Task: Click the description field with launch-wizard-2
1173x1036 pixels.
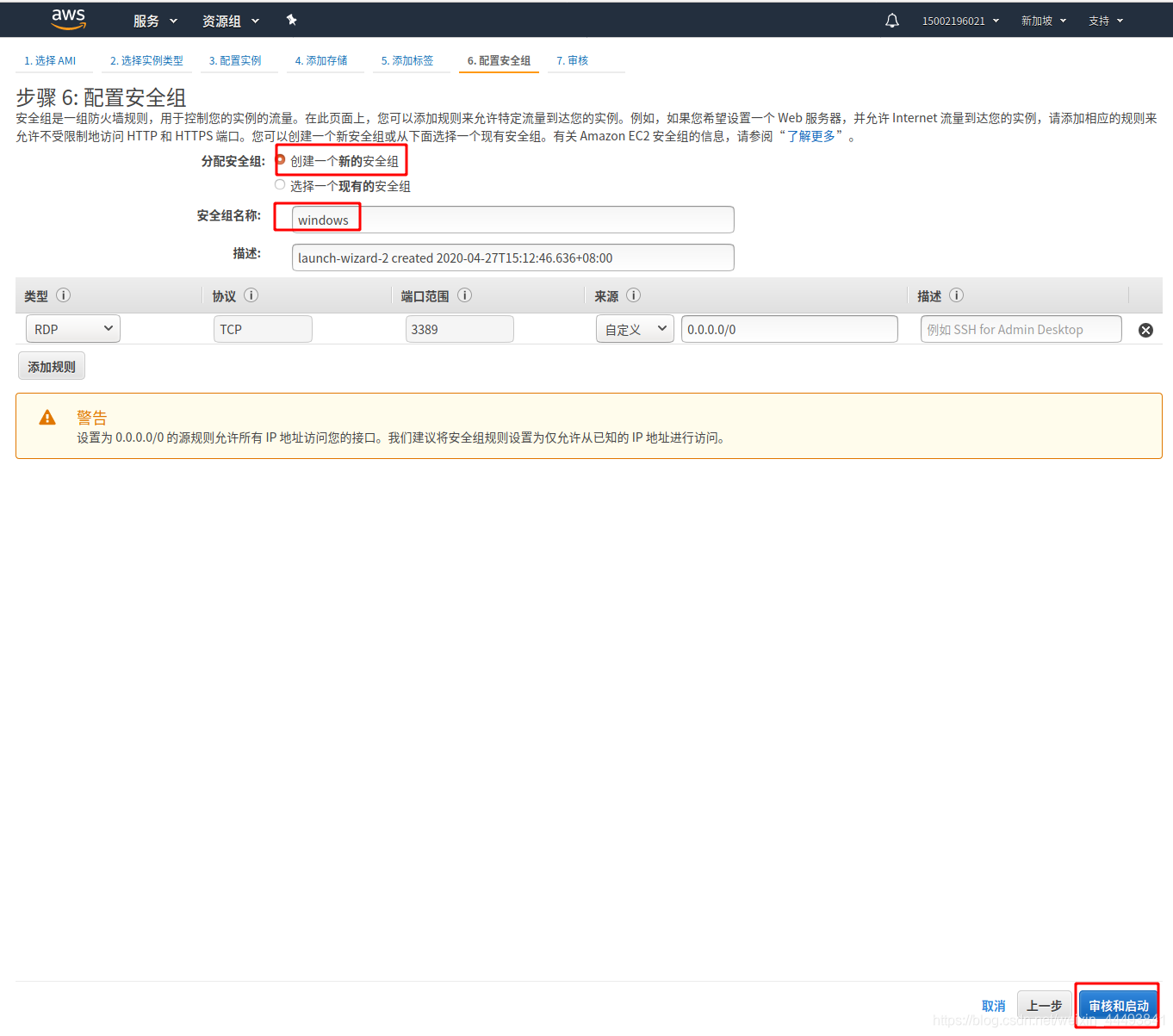Action: pos(513,257)
